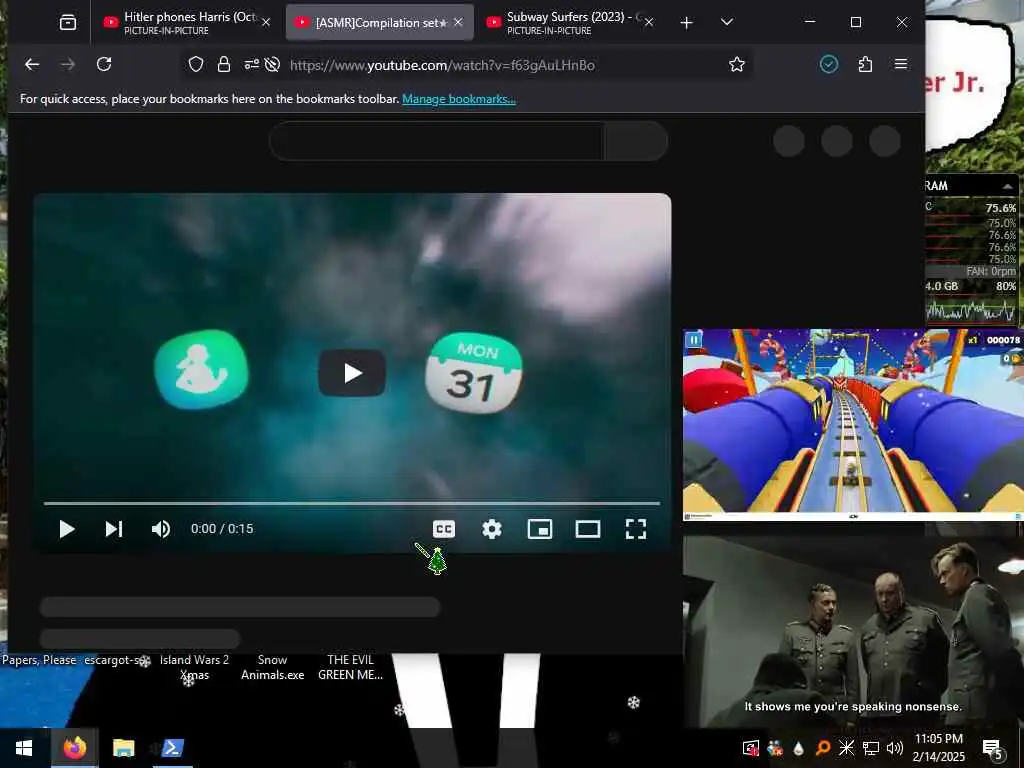Select the Island Wars 2 Xmas shortcut
The image size is (1024, 768).
195,667
